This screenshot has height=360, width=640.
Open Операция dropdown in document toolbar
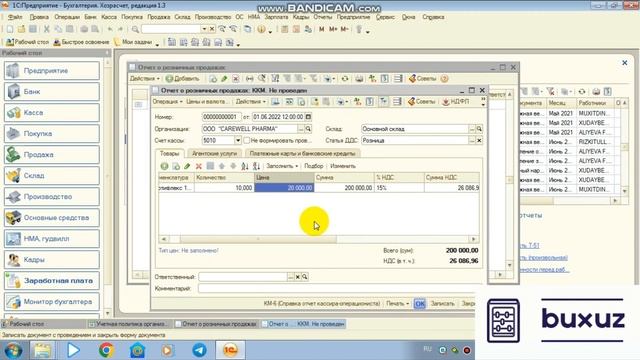click(x=167, y=102)
